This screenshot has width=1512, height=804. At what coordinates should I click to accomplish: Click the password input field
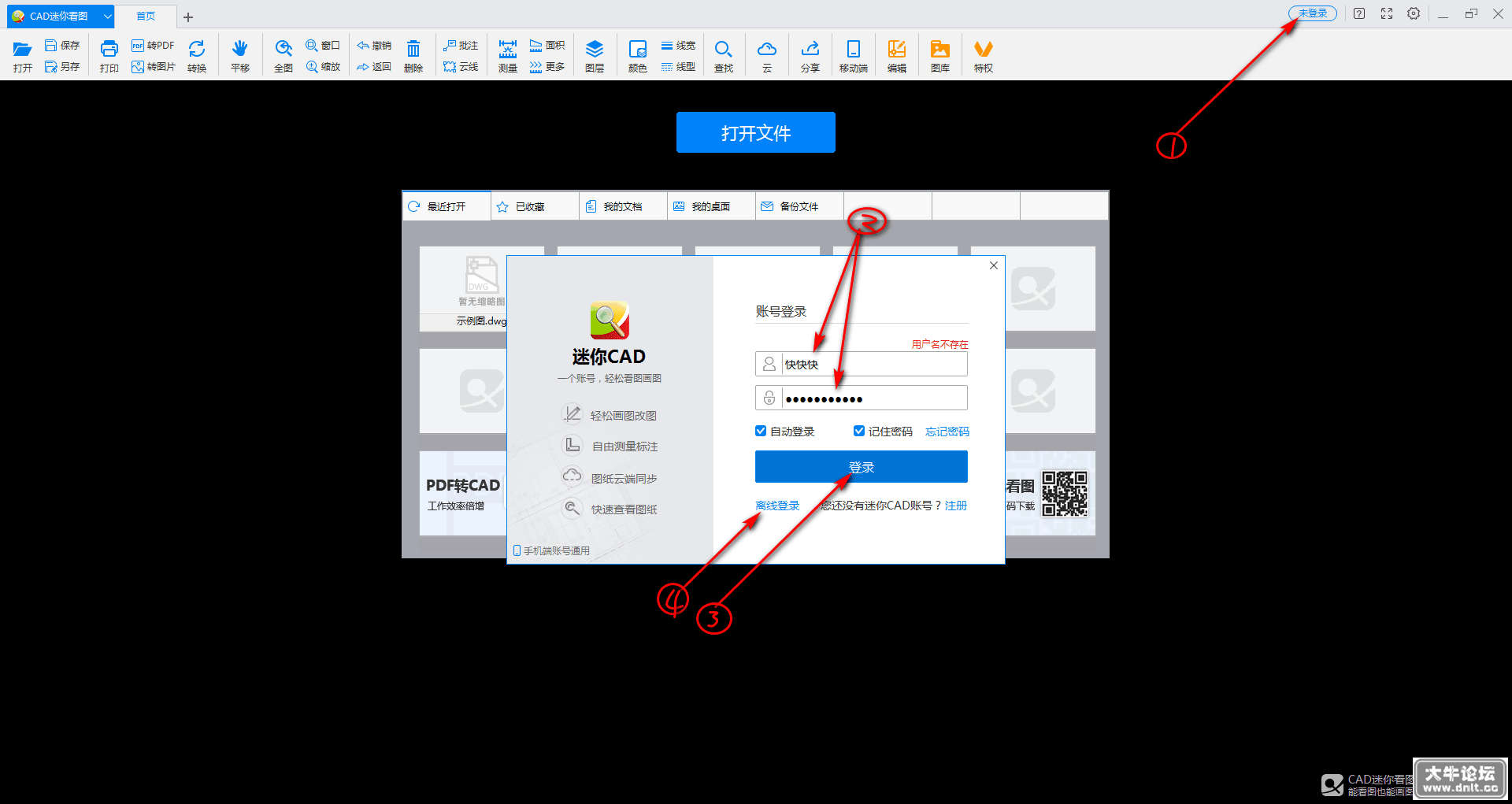pyautogui.click(x=862, y=398)
